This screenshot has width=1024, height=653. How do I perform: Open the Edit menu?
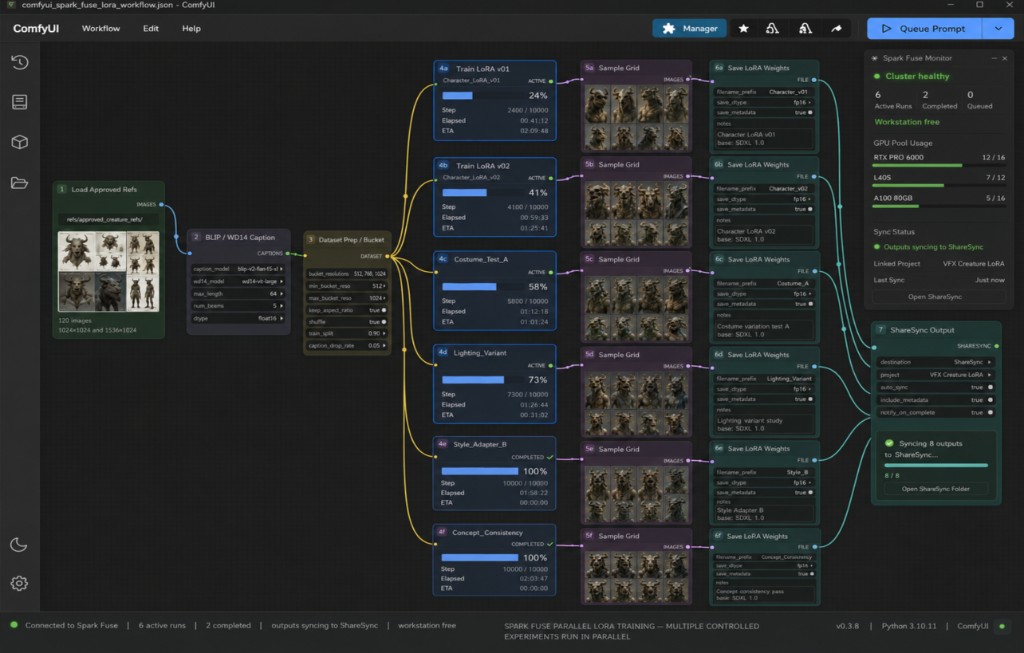click(x=150, y=29)
